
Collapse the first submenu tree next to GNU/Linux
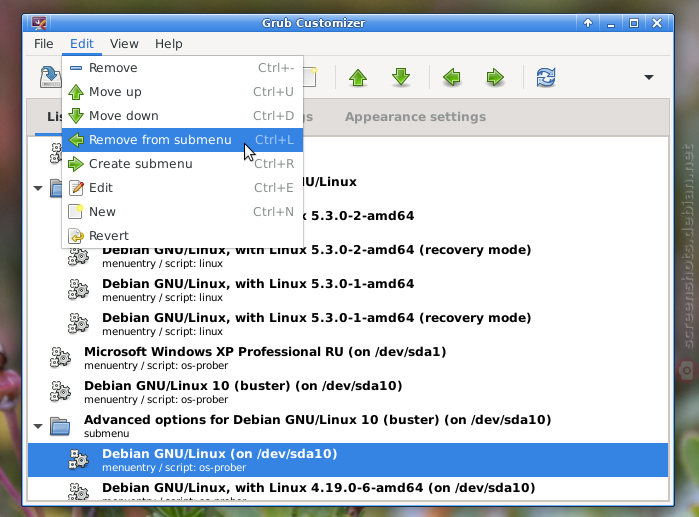point(38,188)
